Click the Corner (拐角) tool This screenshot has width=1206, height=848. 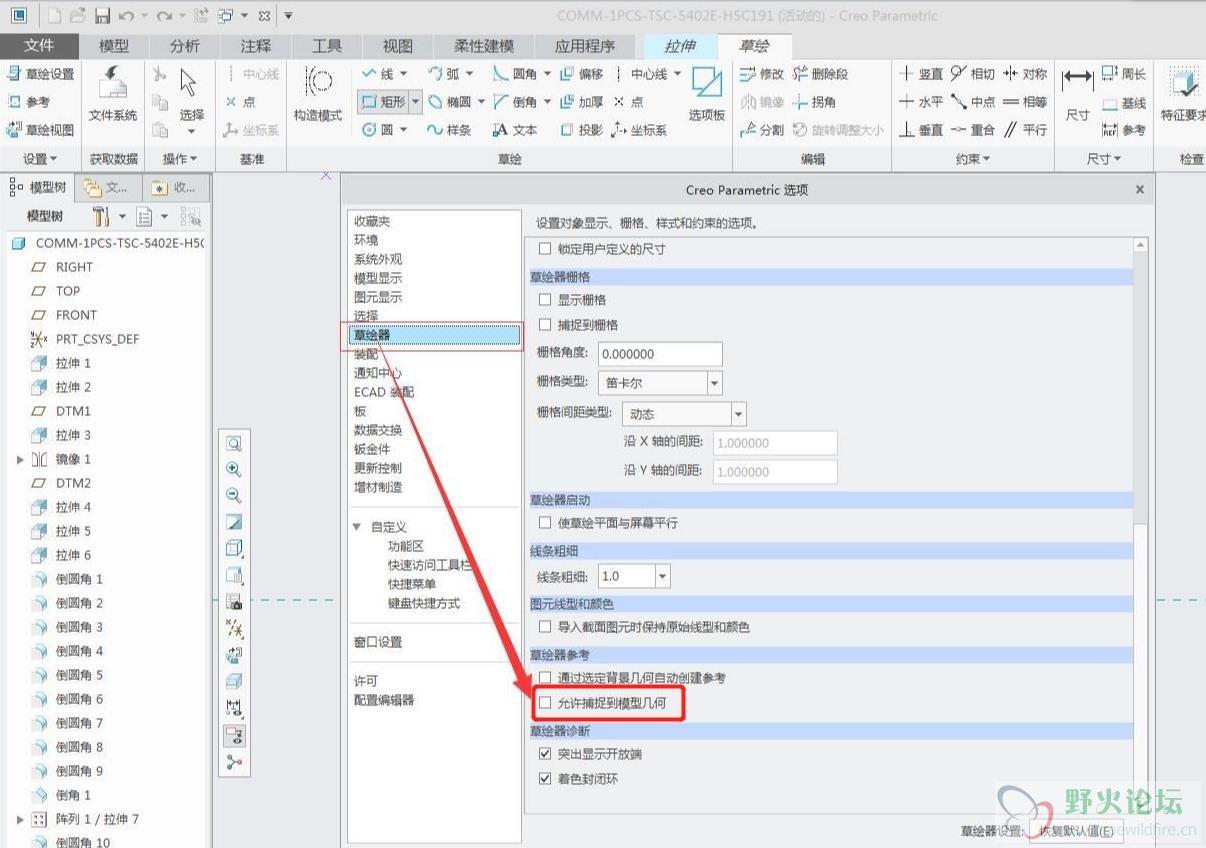coord(814,102)
